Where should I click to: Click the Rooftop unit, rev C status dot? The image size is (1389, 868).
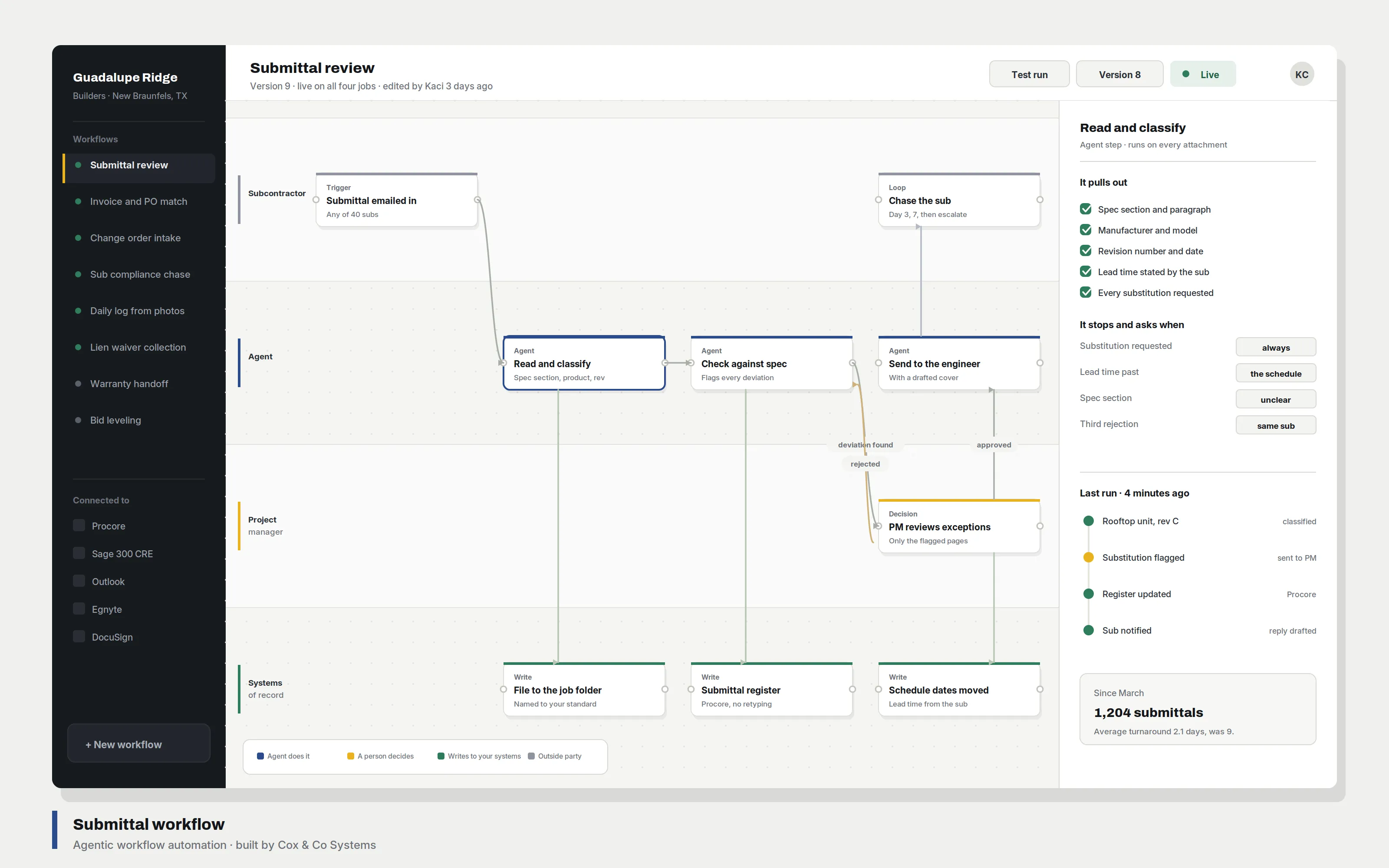click(1088, 521)
